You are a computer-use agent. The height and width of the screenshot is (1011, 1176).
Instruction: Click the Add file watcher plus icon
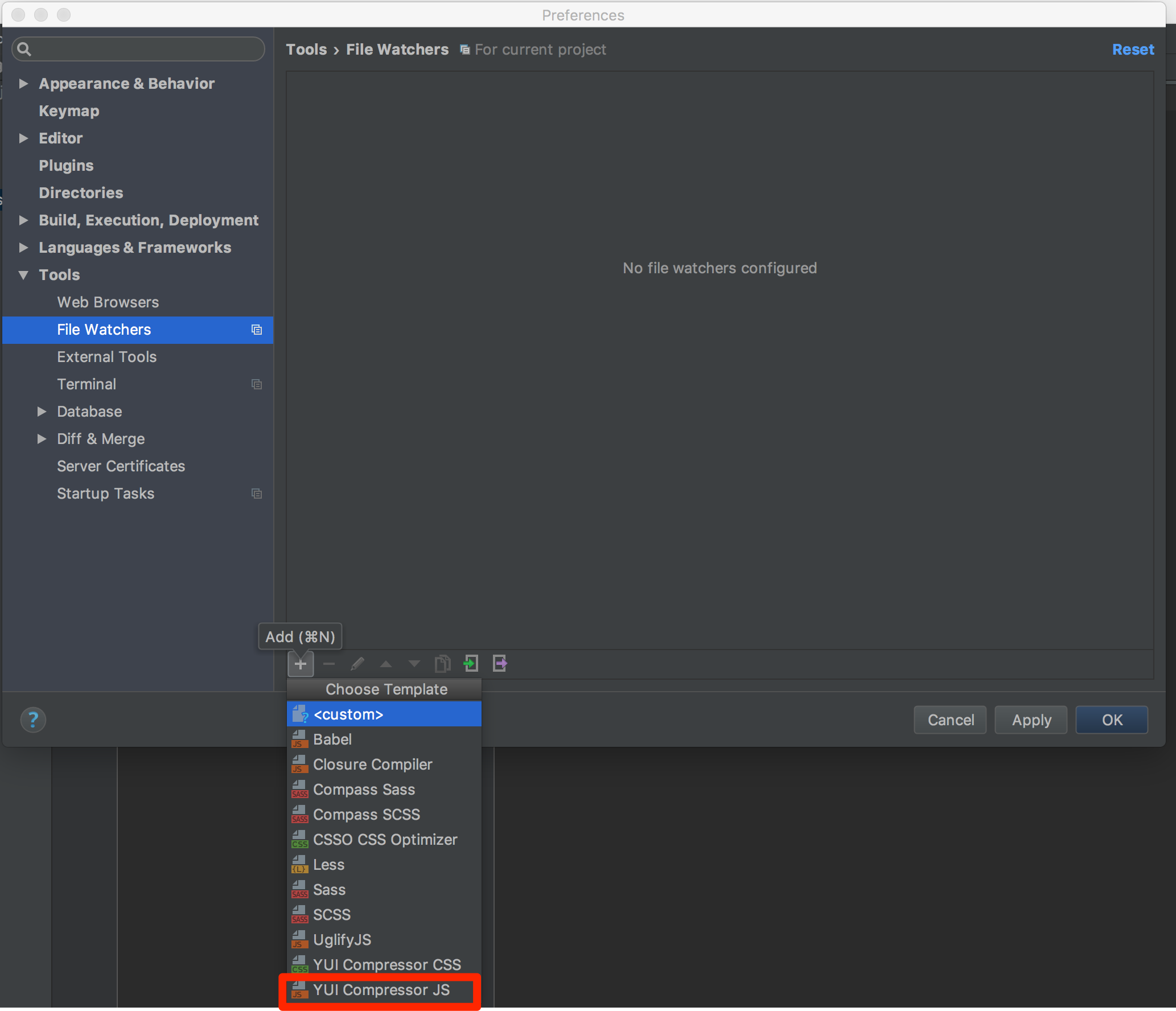coord(301,664)
